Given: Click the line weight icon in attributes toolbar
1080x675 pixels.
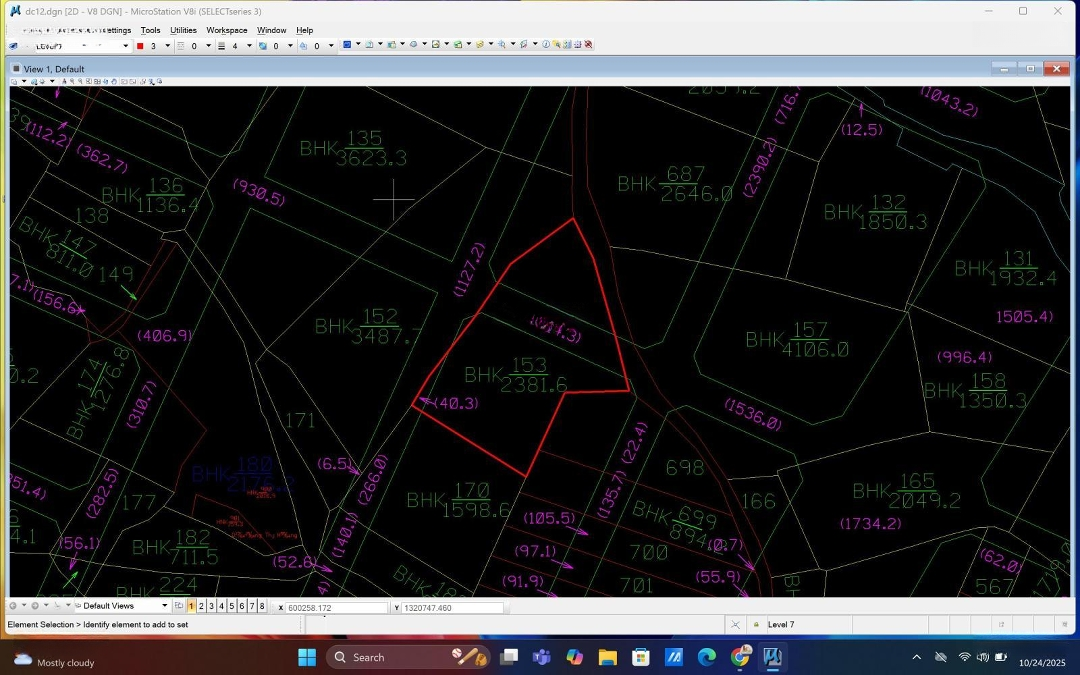Looking at the screenshot, I should point(222,46).
